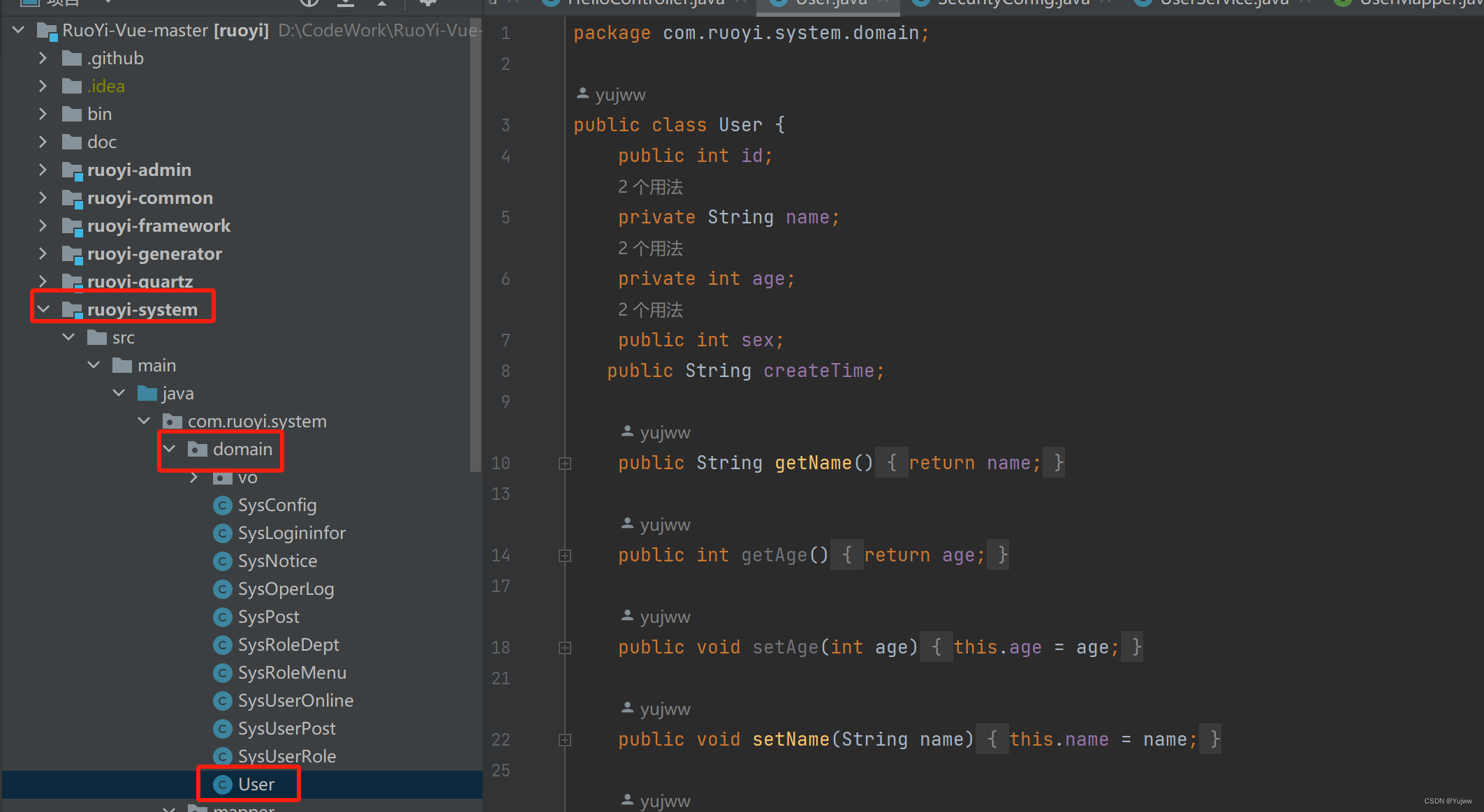1484x812 pixels.
Task: Click yujww author hint above getAge
Action: pyautogui.click(x=664, y=525)
